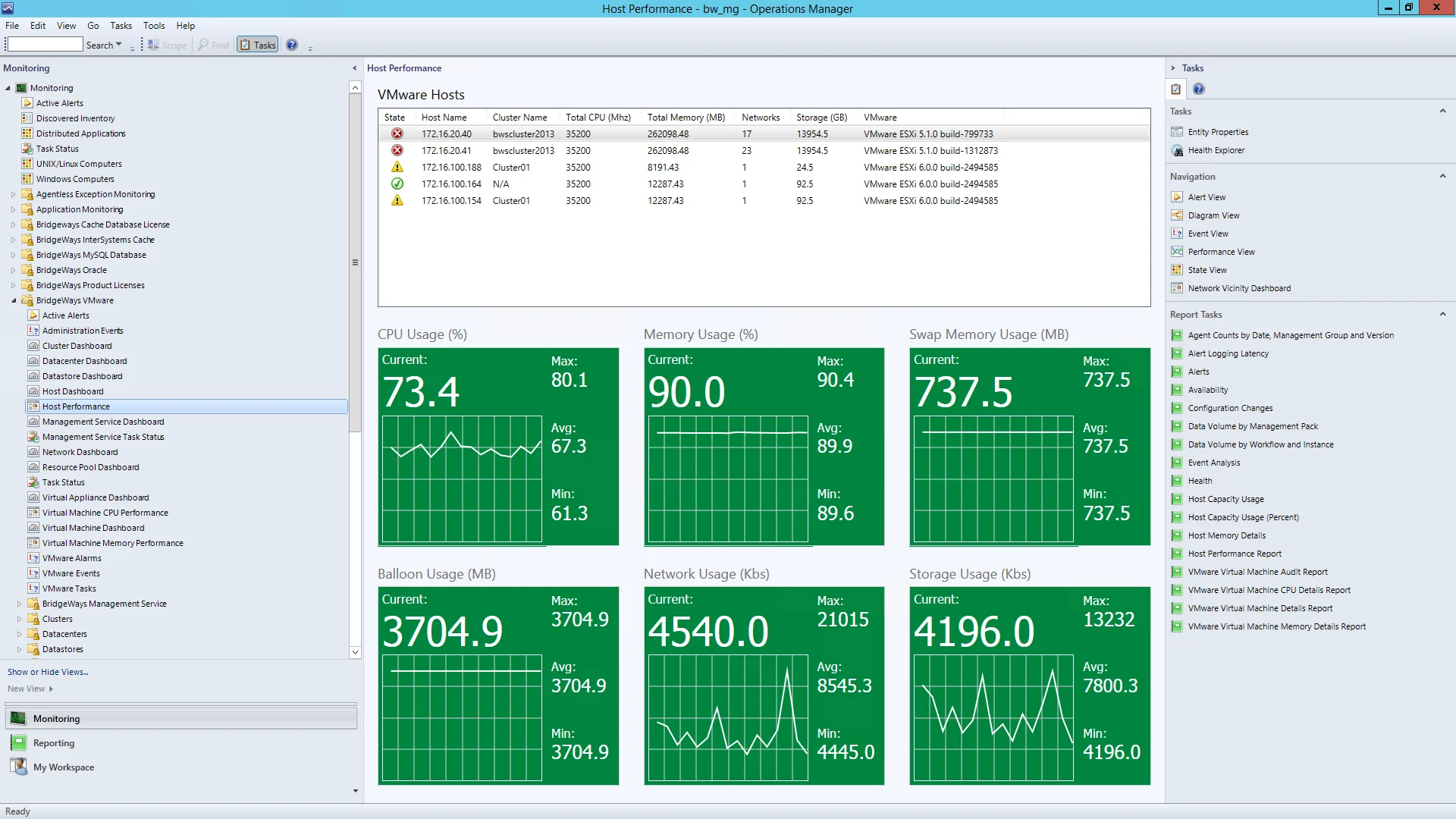The width and height of the screenshot is (1456, 819).
Task: Open Virtual Machine CPU Performance view
Action: (105, 513)
